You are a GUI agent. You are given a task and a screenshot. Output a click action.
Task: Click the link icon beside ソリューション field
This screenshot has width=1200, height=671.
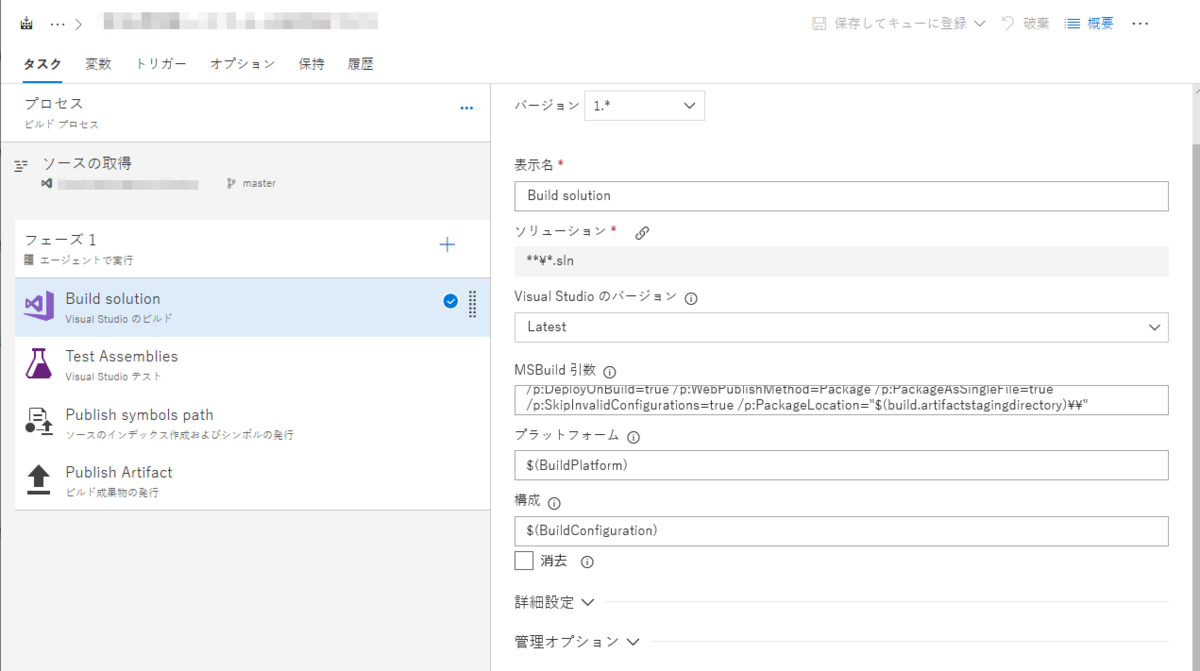click(642, 231)
